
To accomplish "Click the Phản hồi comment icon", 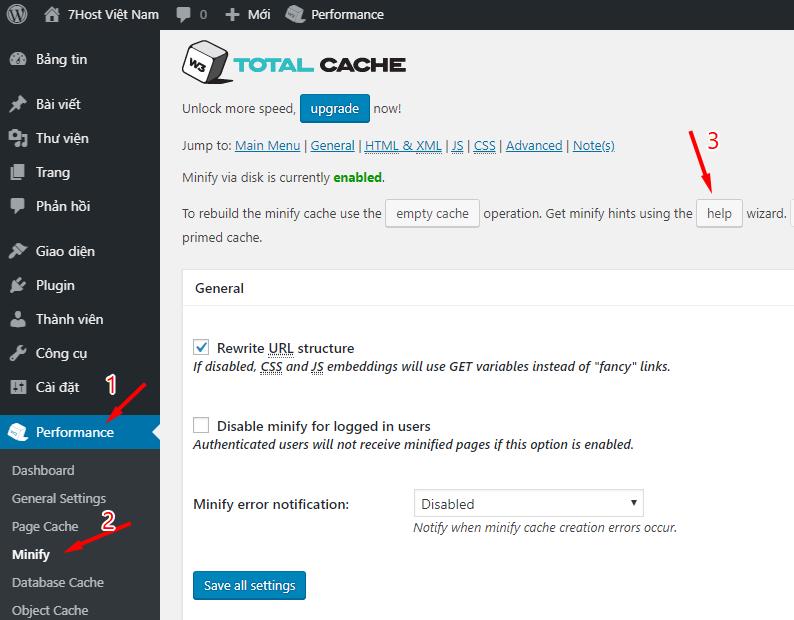I will [18, 206].
